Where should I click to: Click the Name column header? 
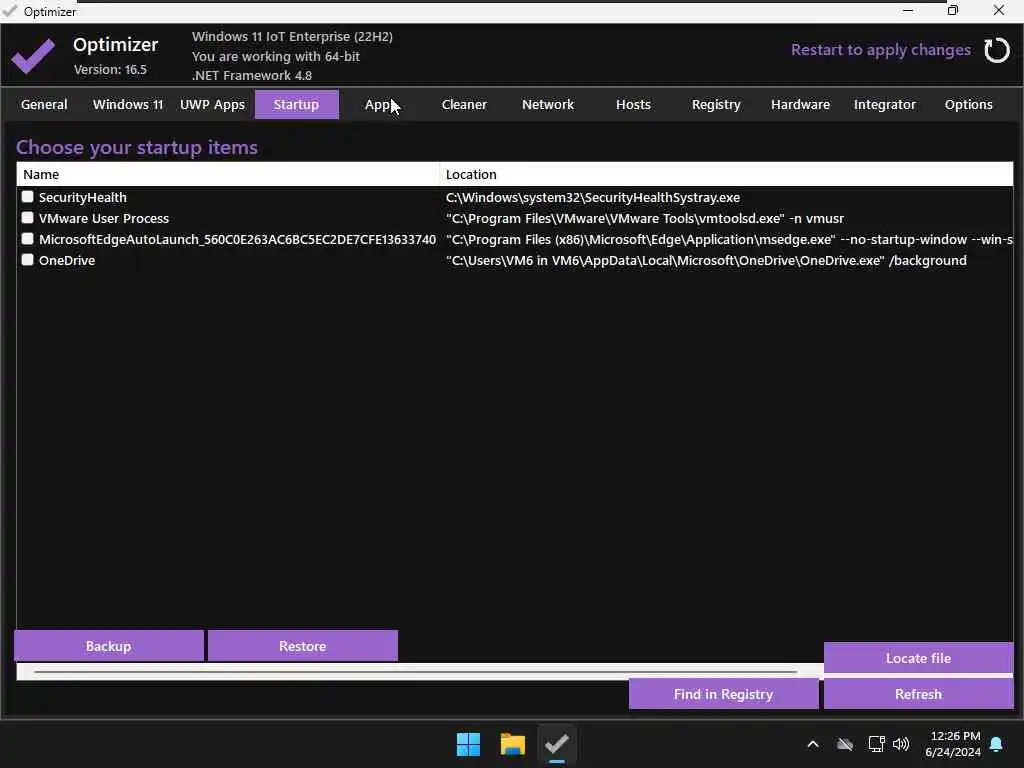pos(228,174)
